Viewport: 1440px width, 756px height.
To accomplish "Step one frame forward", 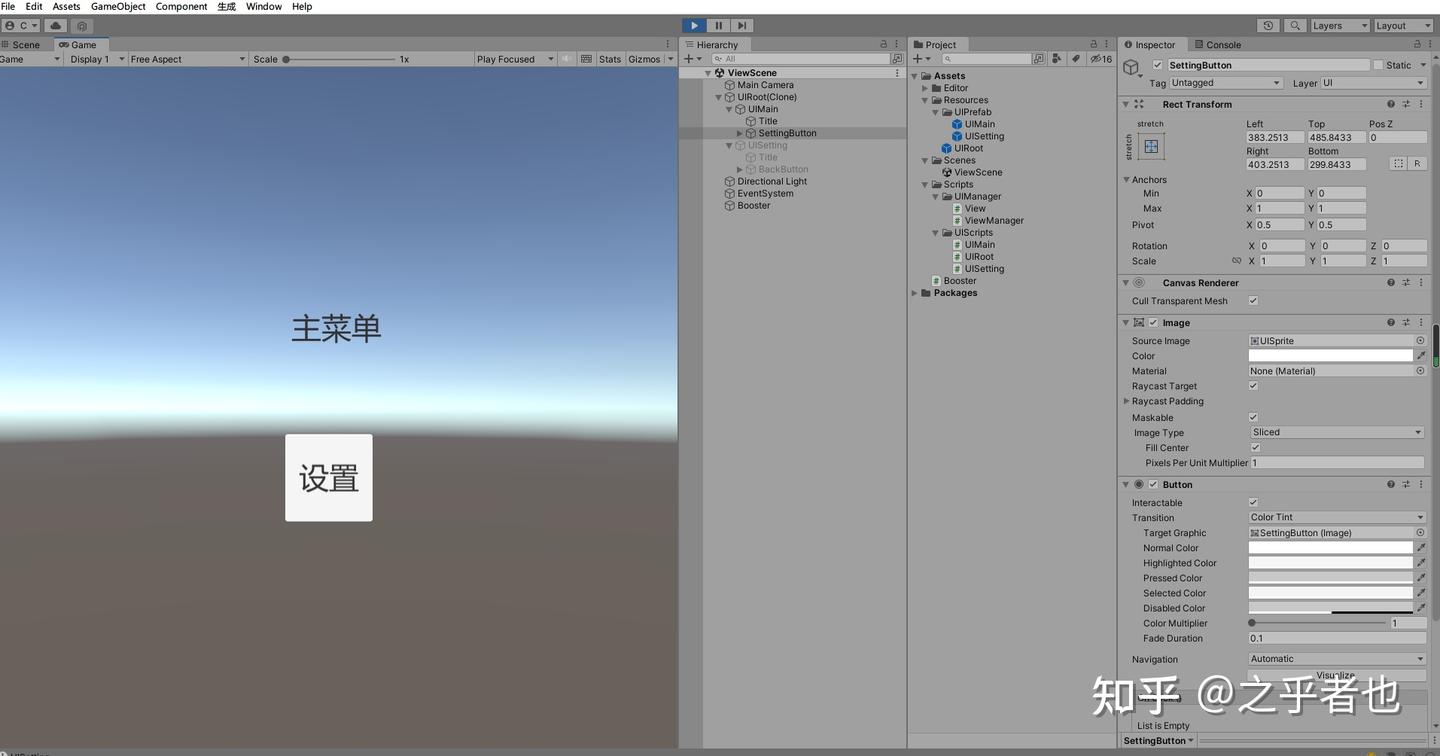I will pyautogui.click(x=741, y=25).
